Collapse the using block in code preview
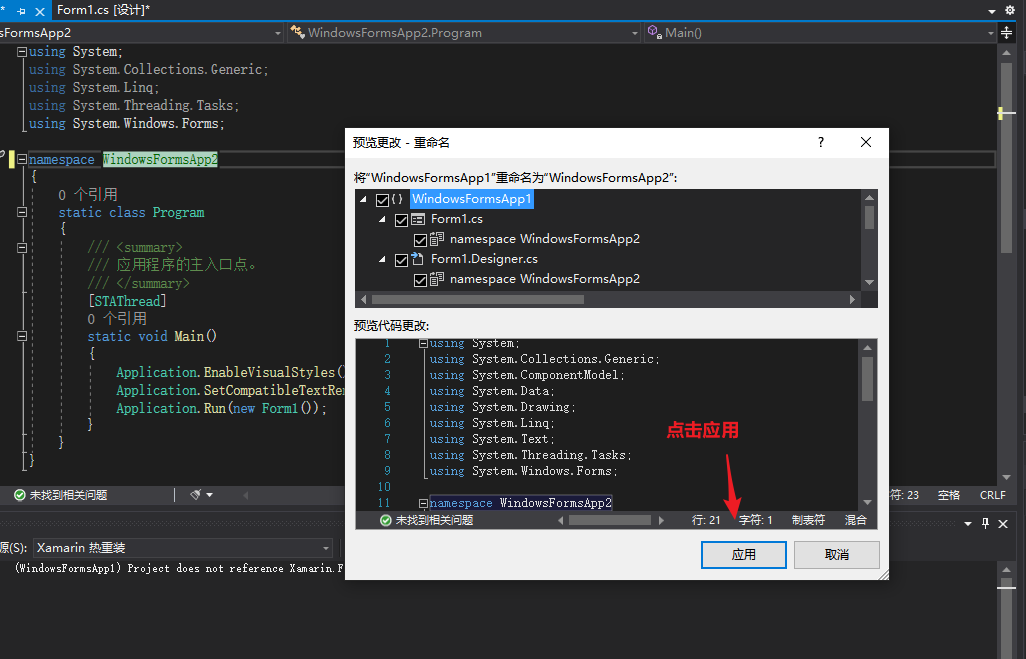The image size is (1026, 659). pos(423,344)
